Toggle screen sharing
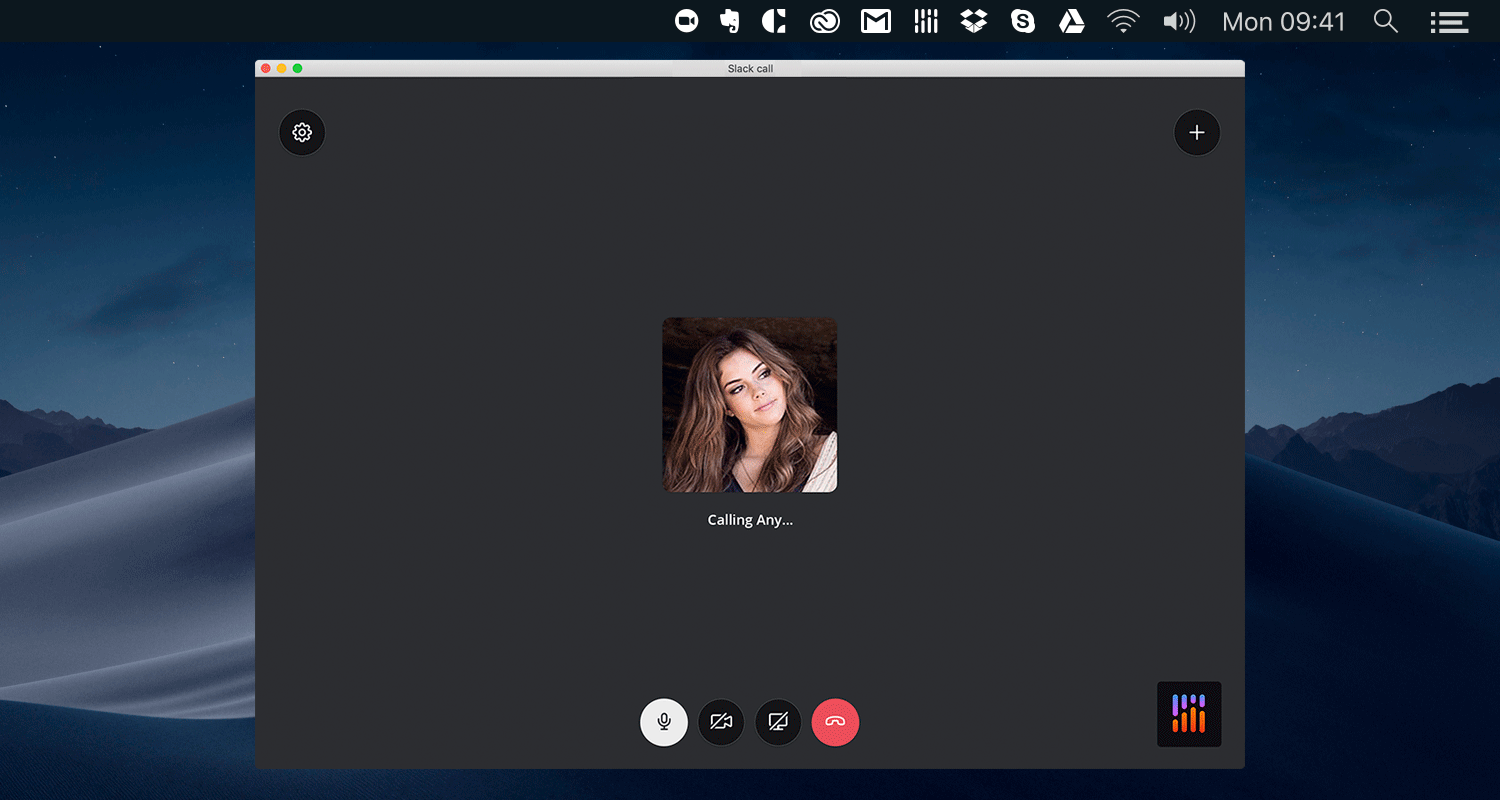Screen dimensions: 1500x800 [x=778, y=722]
